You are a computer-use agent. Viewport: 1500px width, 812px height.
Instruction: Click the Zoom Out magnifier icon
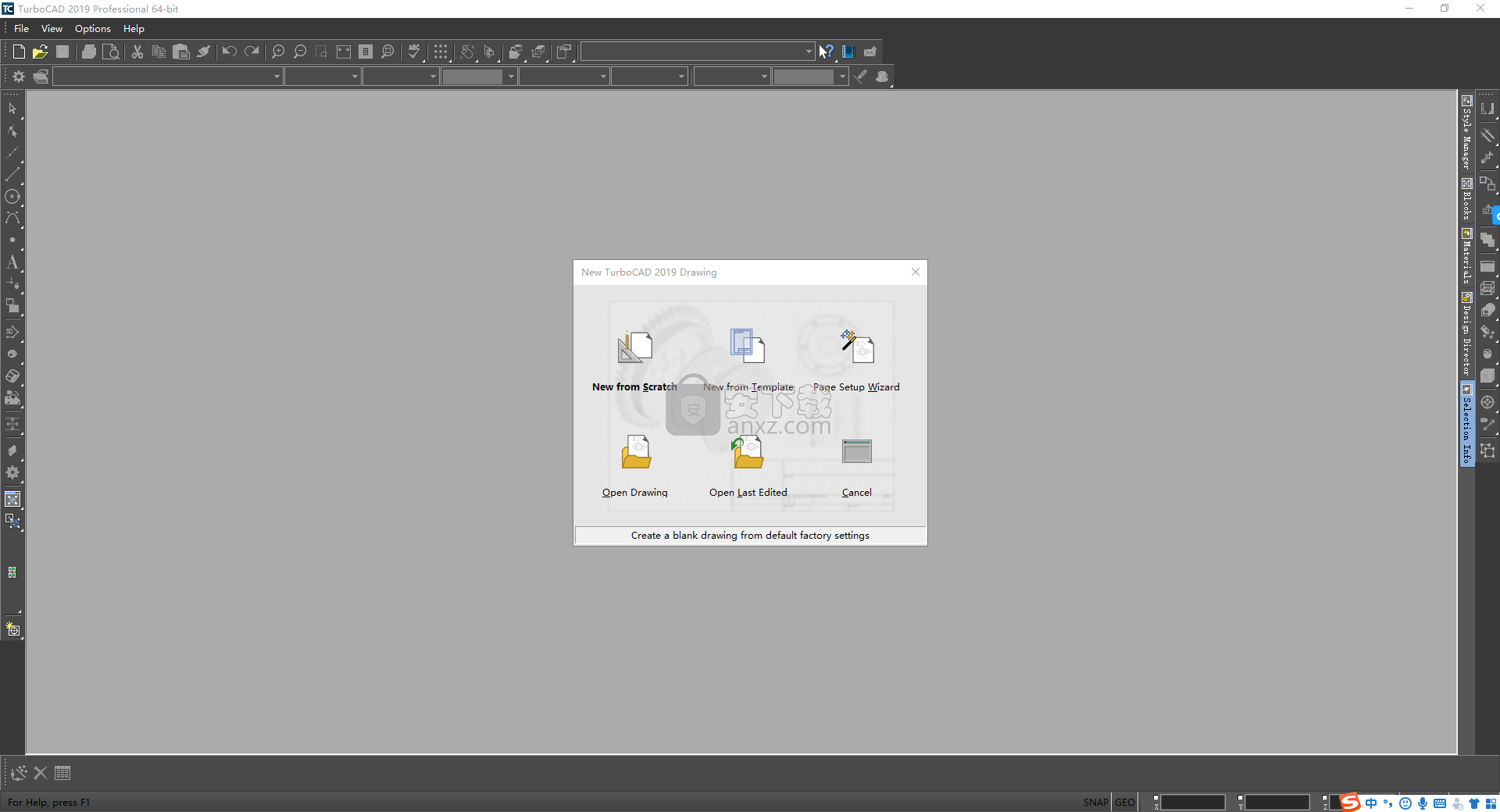coord(300,52)
